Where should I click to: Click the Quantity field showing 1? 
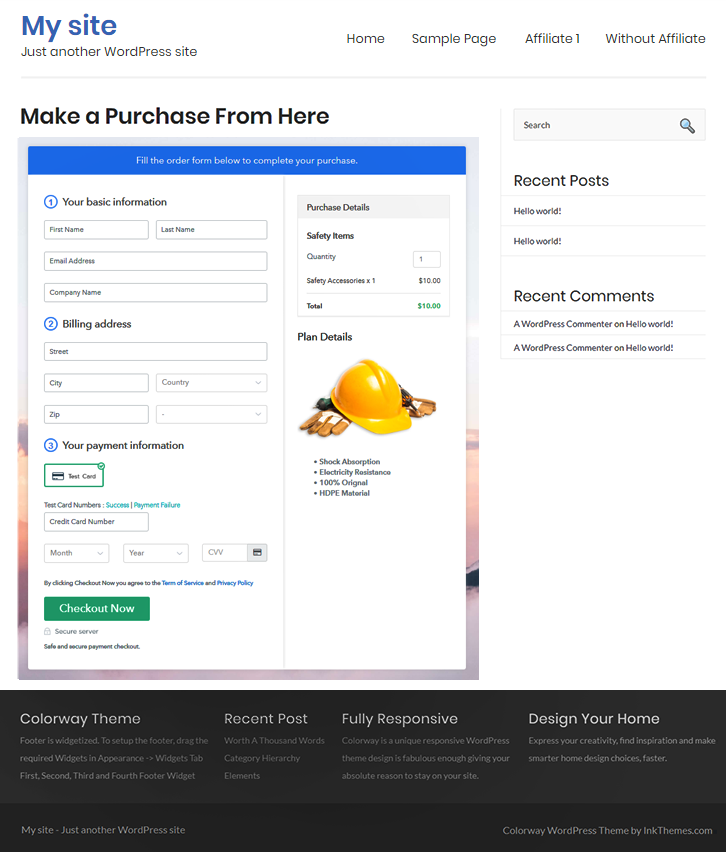click(x=427, y=259)
